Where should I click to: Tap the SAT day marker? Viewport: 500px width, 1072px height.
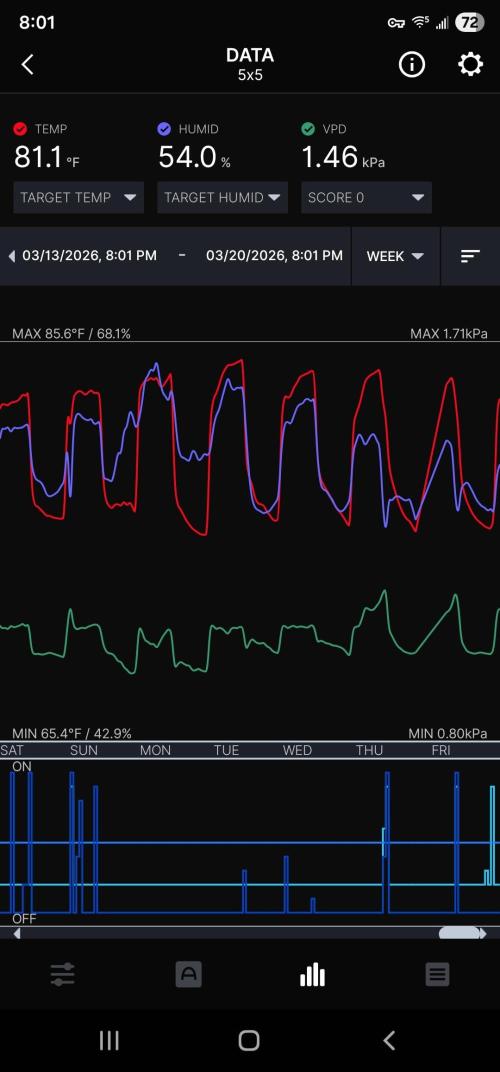point(12,750)
